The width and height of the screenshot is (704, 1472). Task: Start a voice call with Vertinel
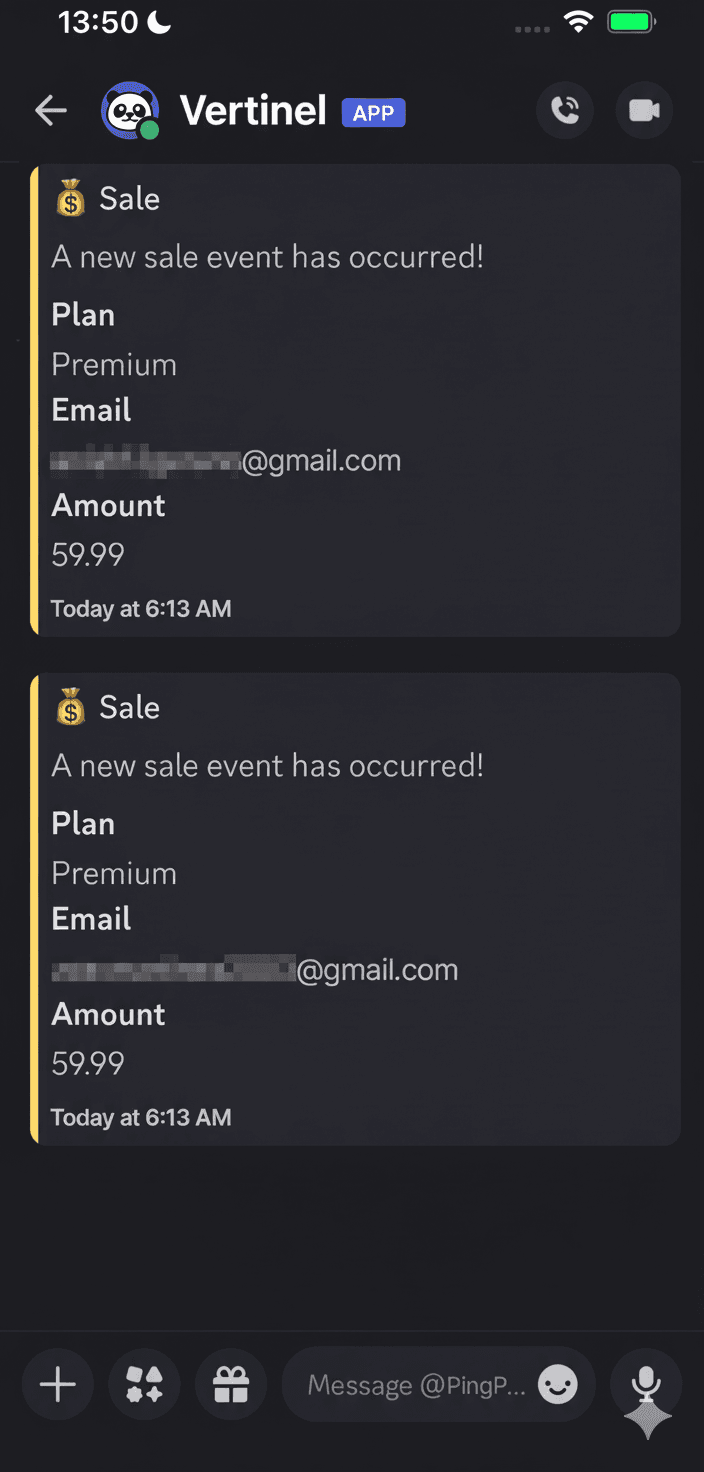pos(564,110)
